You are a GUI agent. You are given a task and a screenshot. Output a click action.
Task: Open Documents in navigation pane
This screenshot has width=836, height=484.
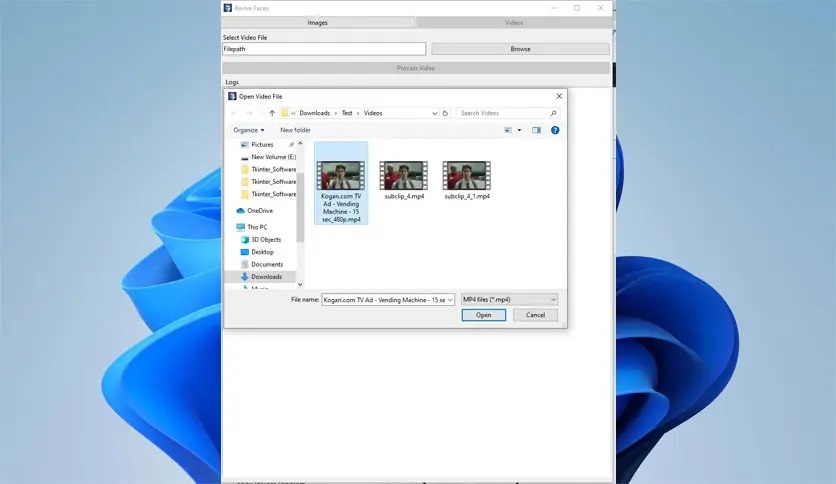267,264
